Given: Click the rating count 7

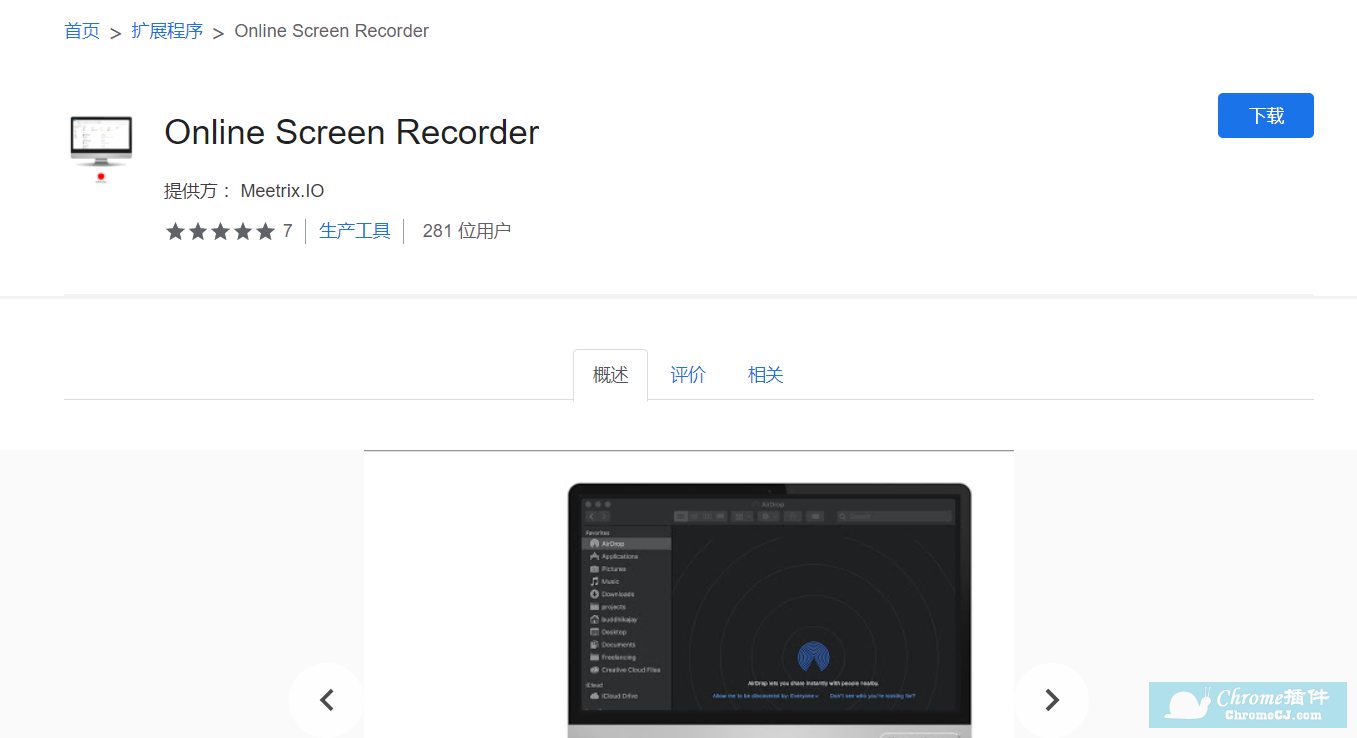Looking at the screenshot, I should point(287,231).
